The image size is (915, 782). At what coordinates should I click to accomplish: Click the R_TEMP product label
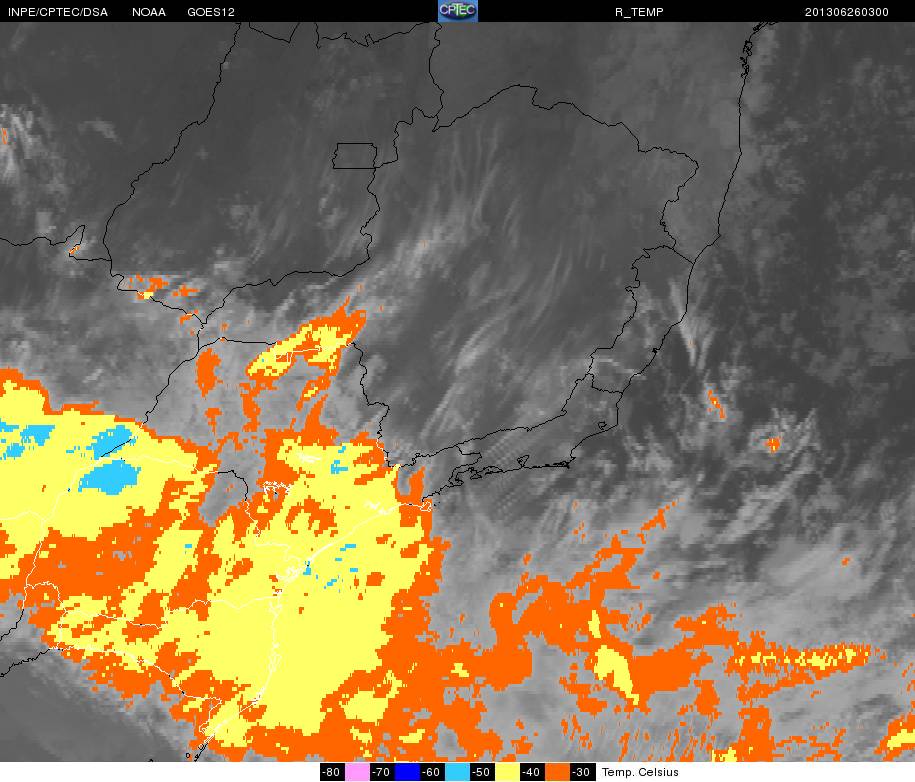point(639,12)
